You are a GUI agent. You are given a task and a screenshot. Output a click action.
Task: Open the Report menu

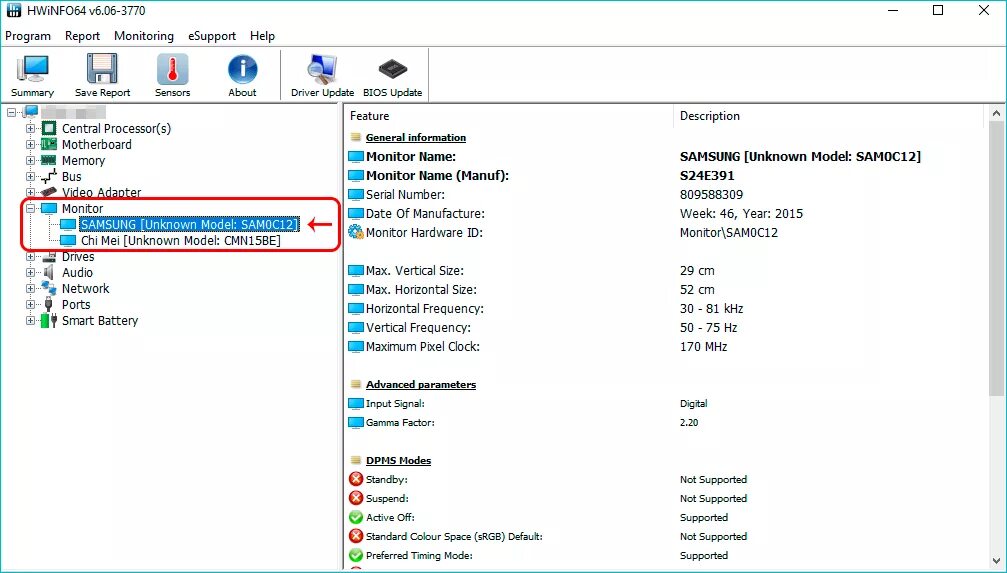click(82, 36)
